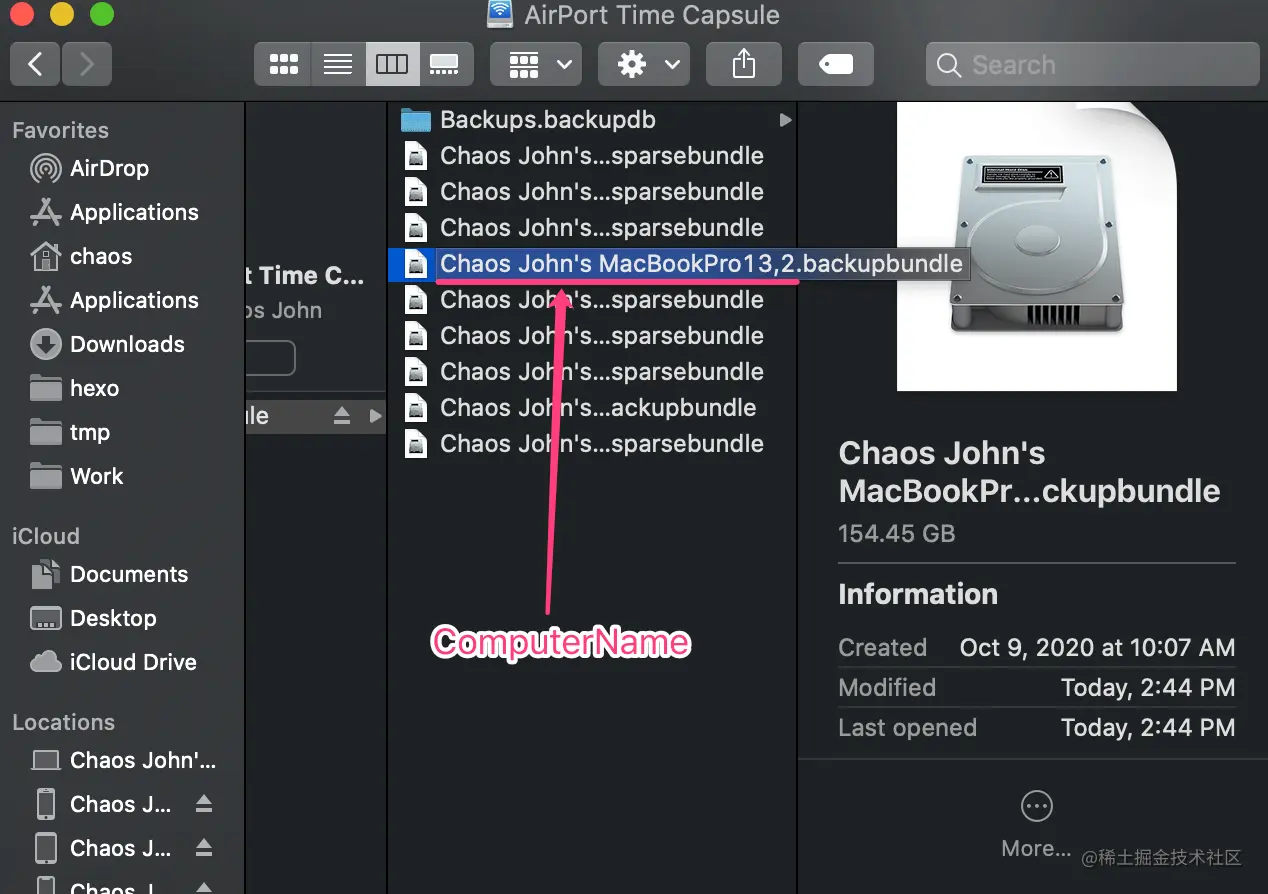The height and width of the screenshot is (894, 1268).
Task: Focus the Search field
Action: pos(1092,65)
